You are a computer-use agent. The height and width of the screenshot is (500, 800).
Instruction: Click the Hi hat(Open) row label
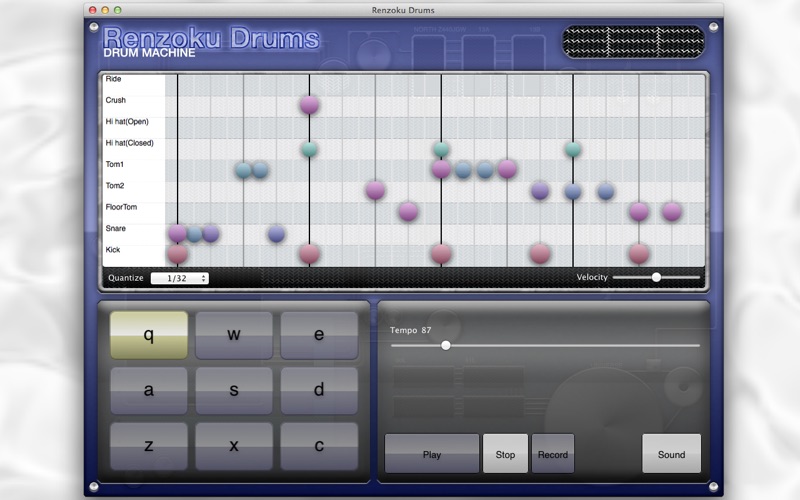pos(127,121)
